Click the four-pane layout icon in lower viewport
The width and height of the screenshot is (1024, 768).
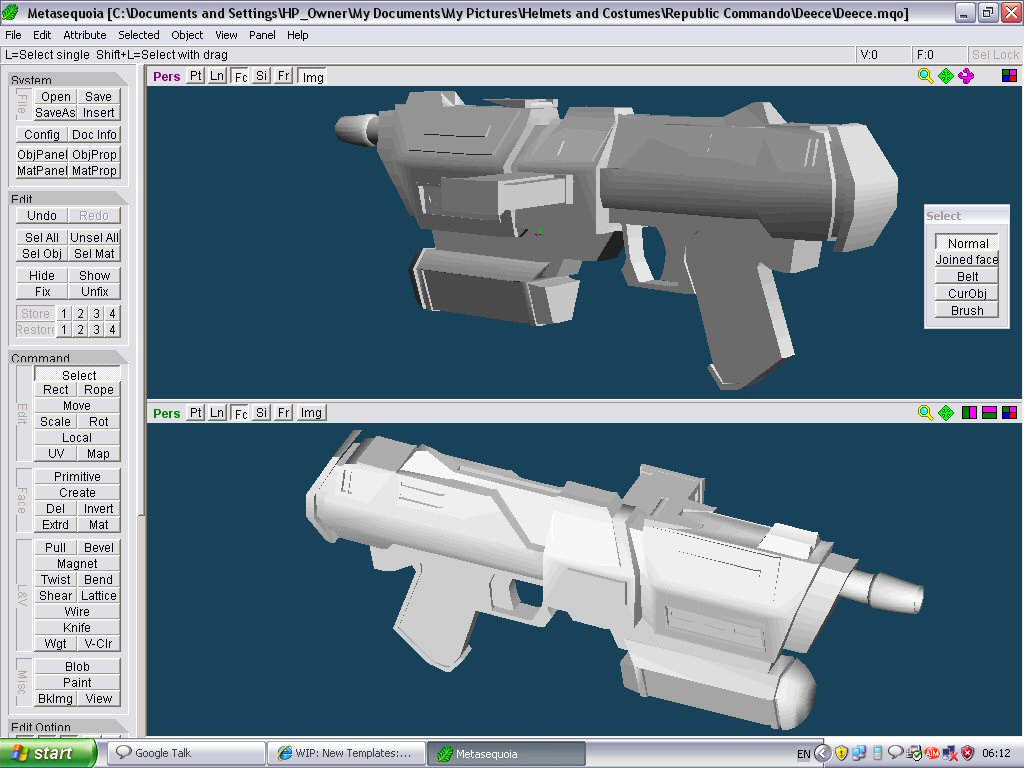(x=1009, y=412)
